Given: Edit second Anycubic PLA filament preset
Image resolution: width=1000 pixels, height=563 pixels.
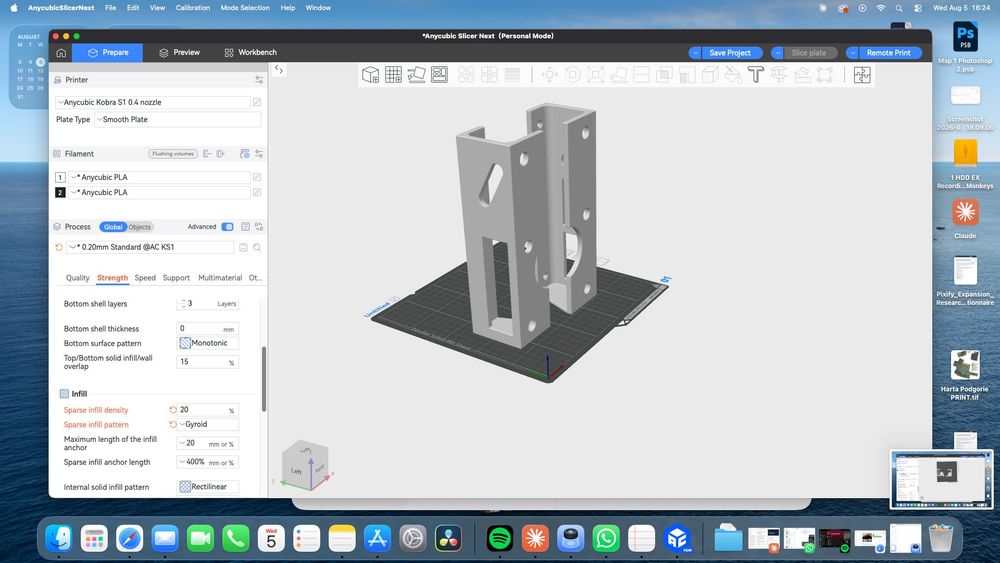Looking at the screenshot, I should click(x=257, y=193).
